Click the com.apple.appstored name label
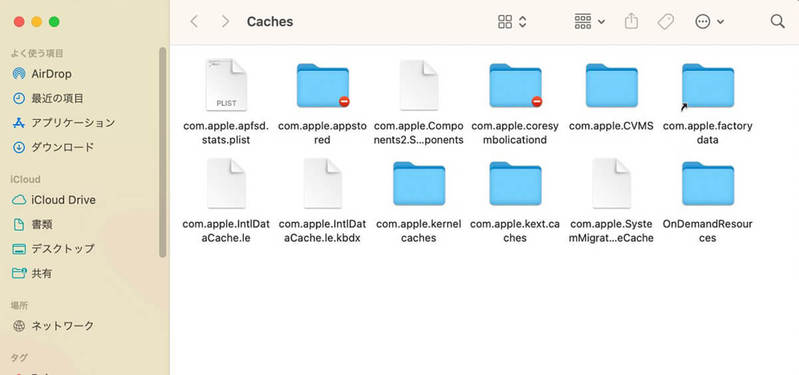799x375 pixels. (322, 132)
